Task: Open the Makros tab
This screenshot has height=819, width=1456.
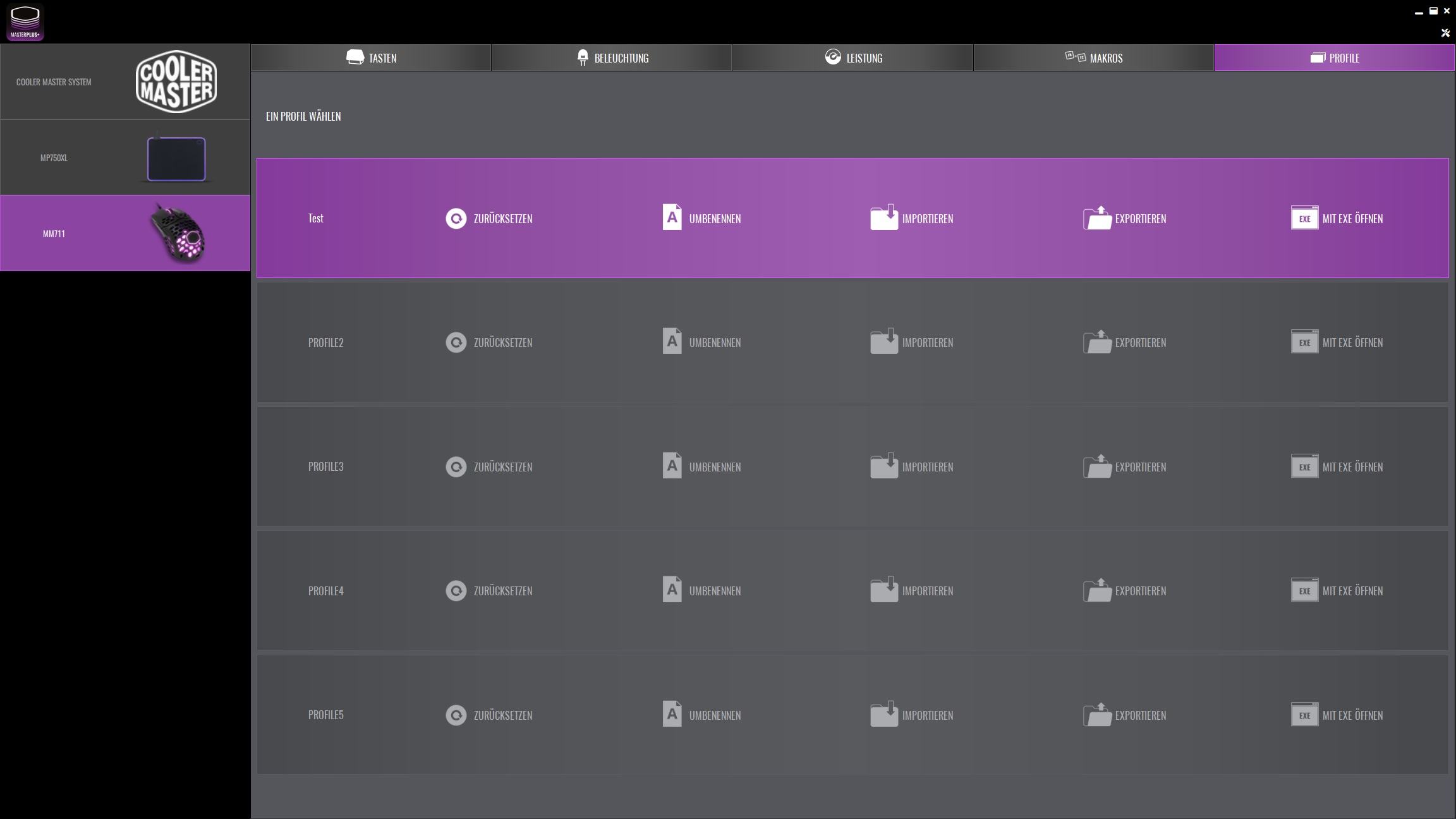Action: pyautogui.click(x=1093, y=58)
